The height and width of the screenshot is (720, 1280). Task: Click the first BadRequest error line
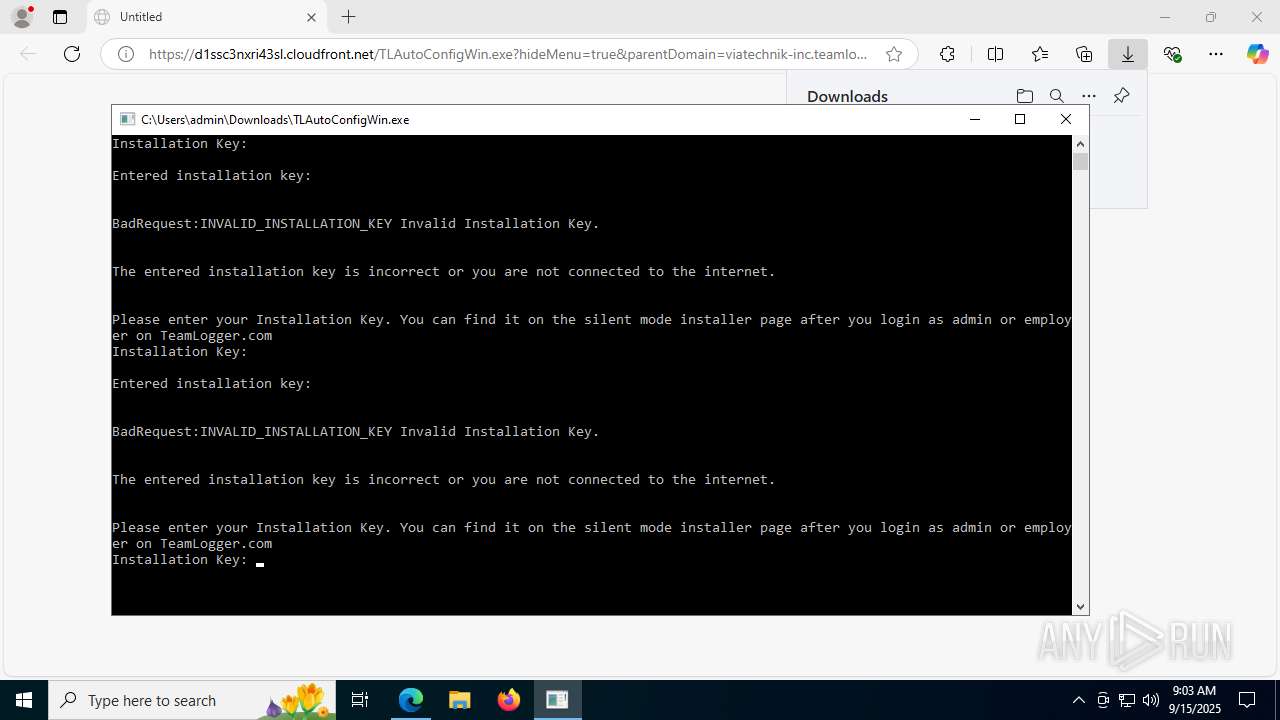coord(356,224)
